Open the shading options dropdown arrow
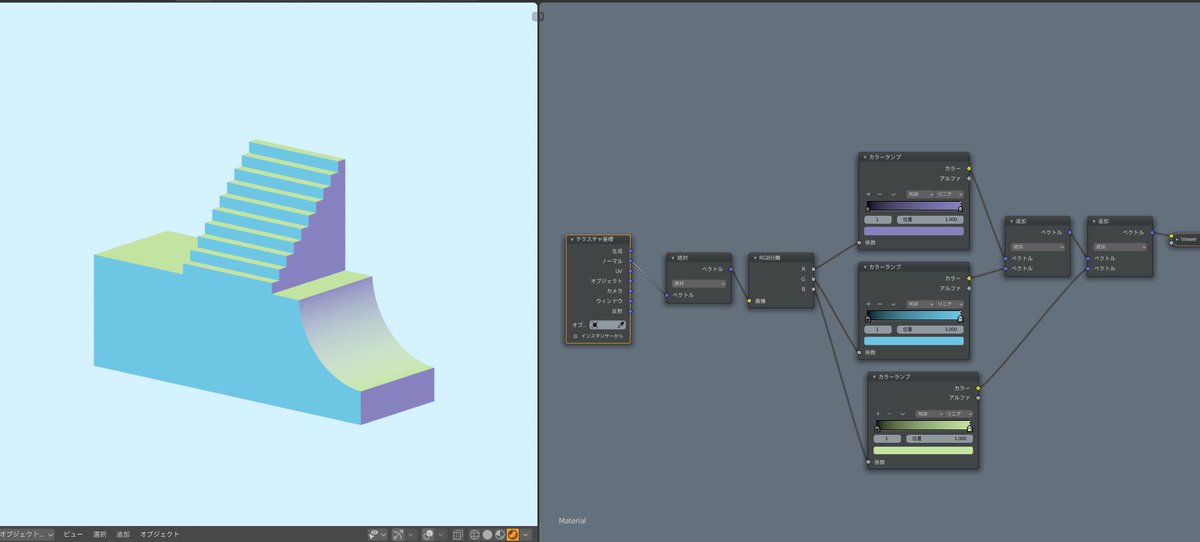The width and height of the screenshot is (1200, 542). 525,535
